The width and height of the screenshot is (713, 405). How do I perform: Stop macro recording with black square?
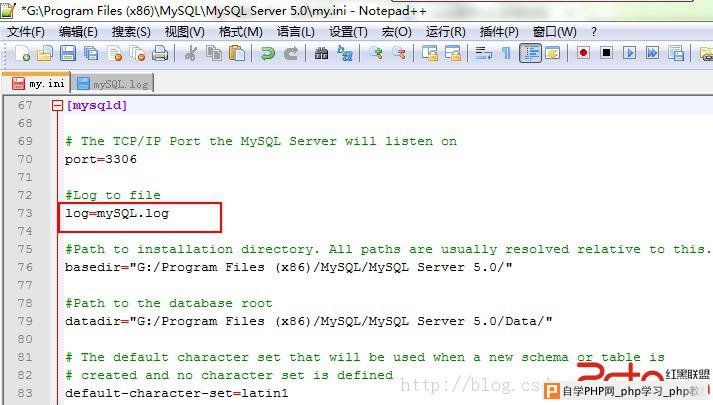606,54
